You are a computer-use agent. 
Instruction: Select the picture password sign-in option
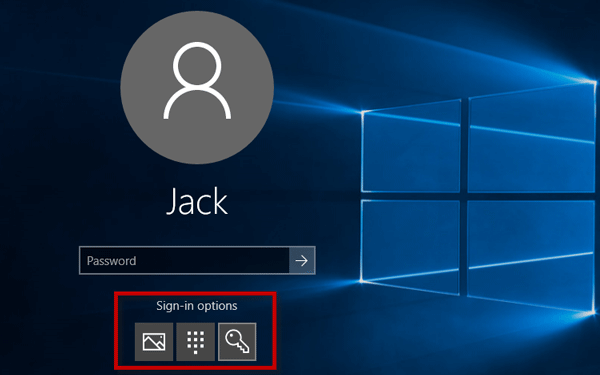point(154,341)
